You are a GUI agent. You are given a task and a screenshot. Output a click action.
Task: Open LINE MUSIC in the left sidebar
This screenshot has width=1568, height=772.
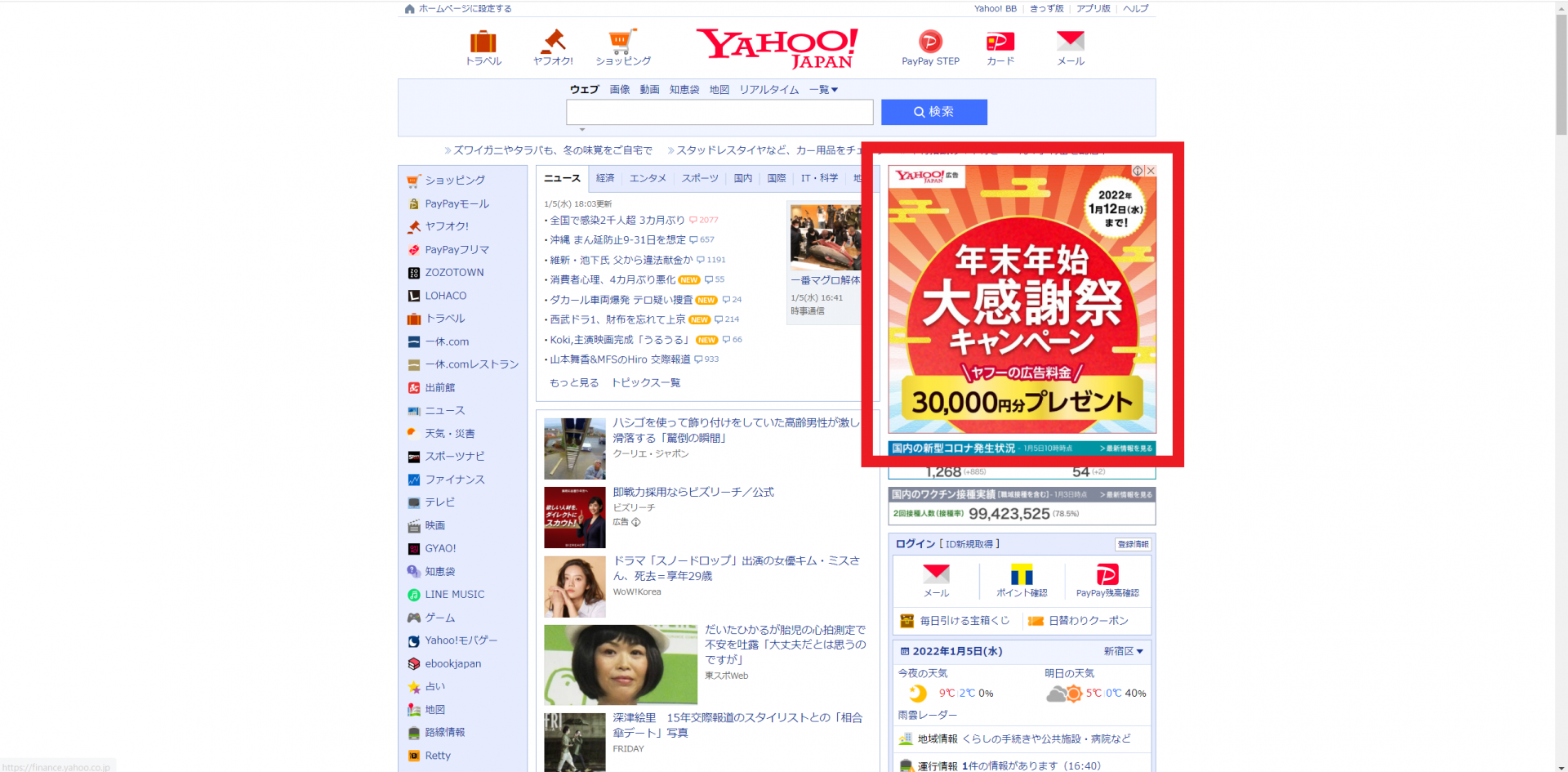[454, 595]
